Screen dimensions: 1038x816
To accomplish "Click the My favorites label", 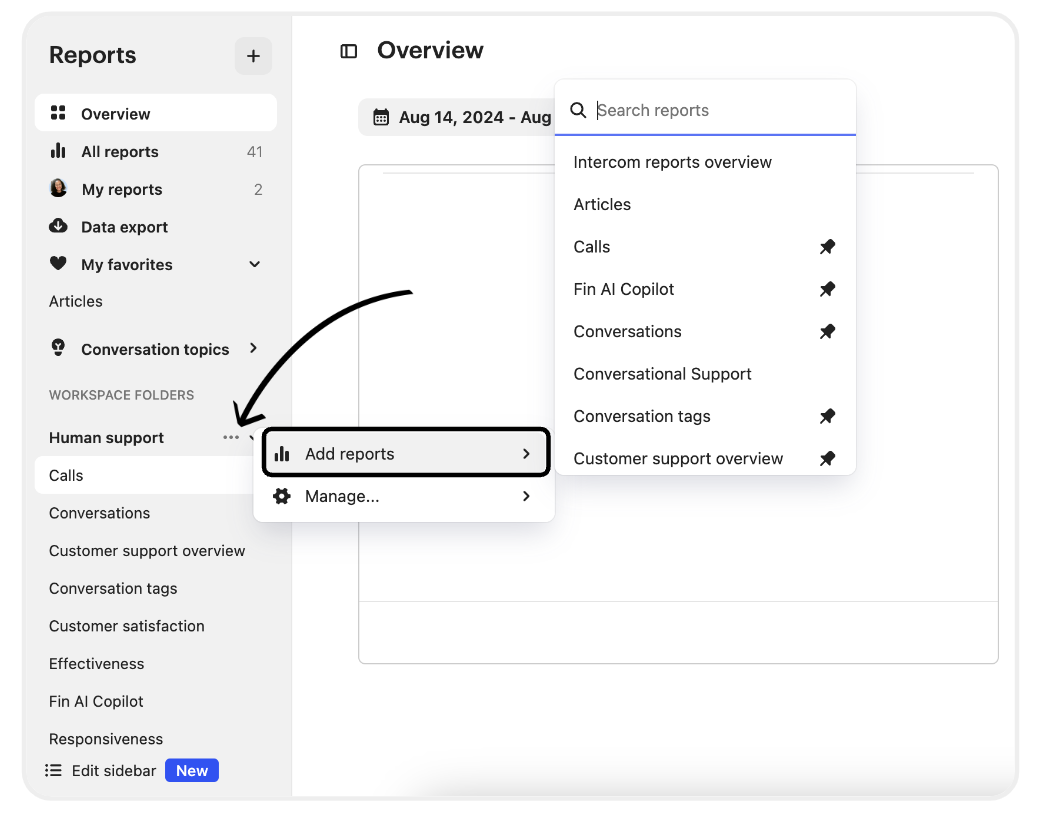I will [127, 264].
